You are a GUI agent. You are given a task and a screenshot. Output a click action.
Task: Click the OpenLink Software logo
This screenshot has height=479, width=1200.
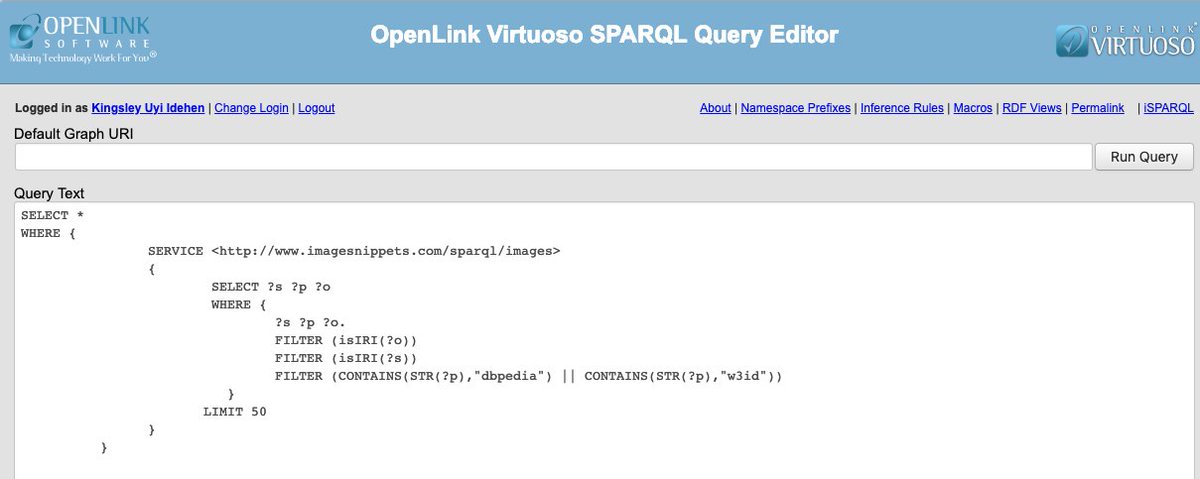(x=83, y=37)
